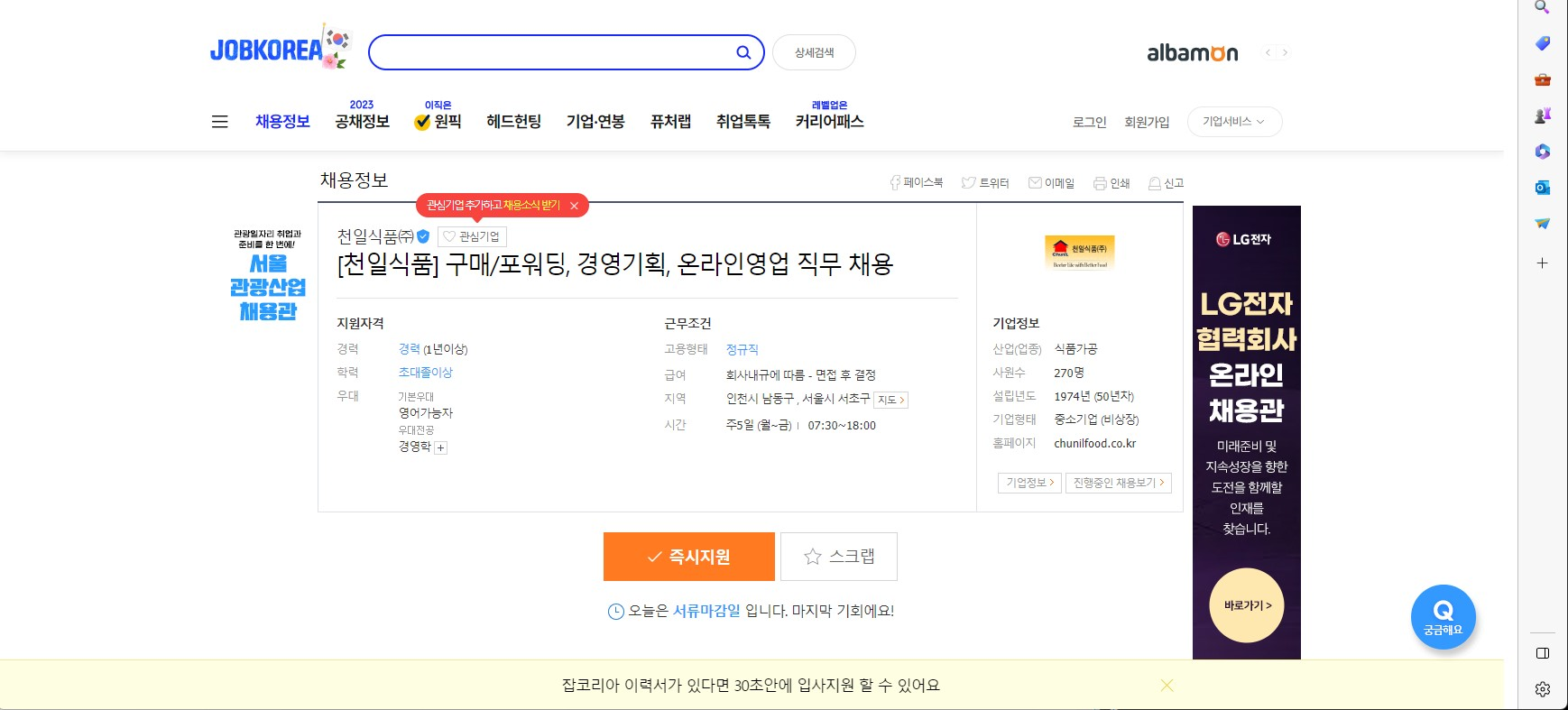Click the 스크랩 star button

click(839, 557)
